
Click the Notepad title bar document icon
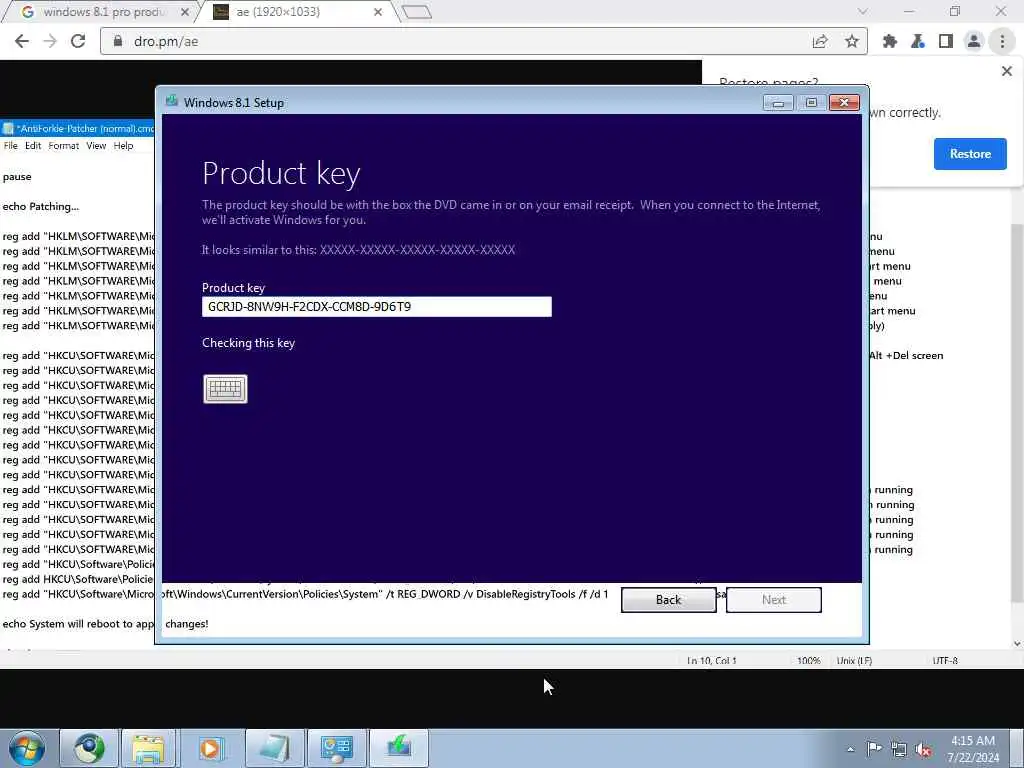pyautogui.click(x=8, y=129)
